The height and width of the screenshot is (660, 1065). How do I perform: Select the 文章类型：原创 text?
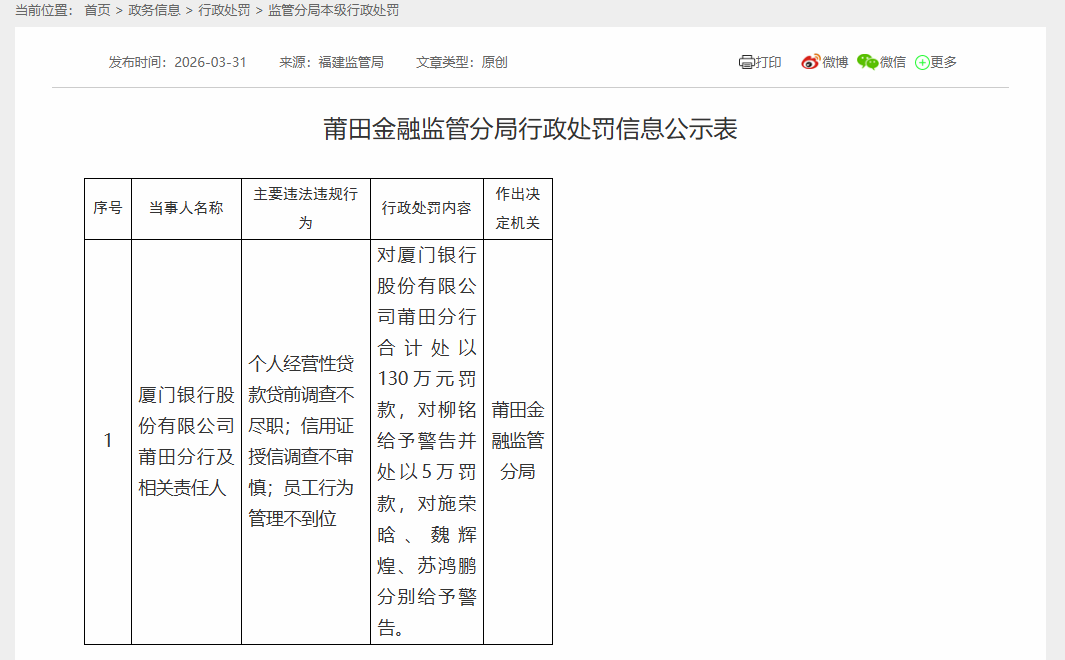[x=462, y=62]
